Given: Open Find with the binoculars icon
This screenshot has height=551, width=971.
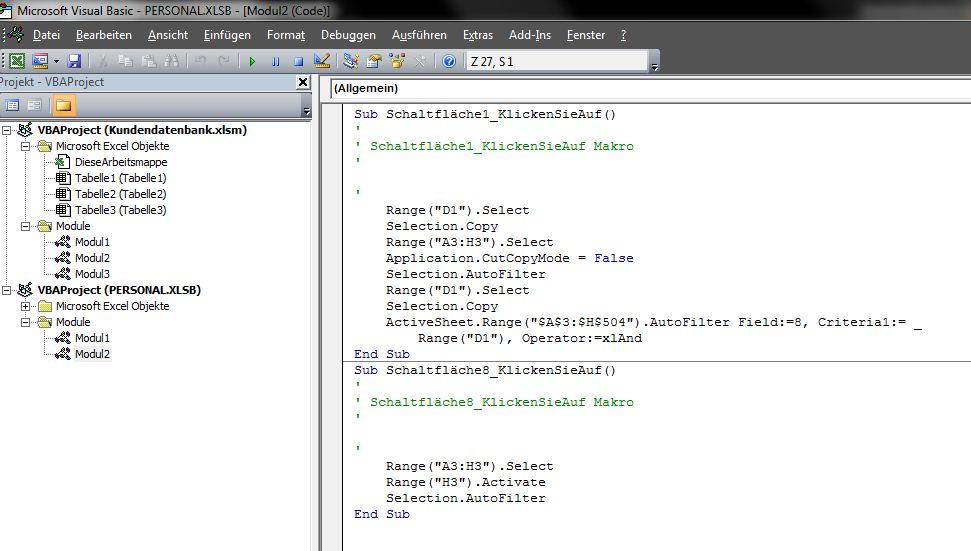Looking at the screenshot, I should tap(172, 61).
